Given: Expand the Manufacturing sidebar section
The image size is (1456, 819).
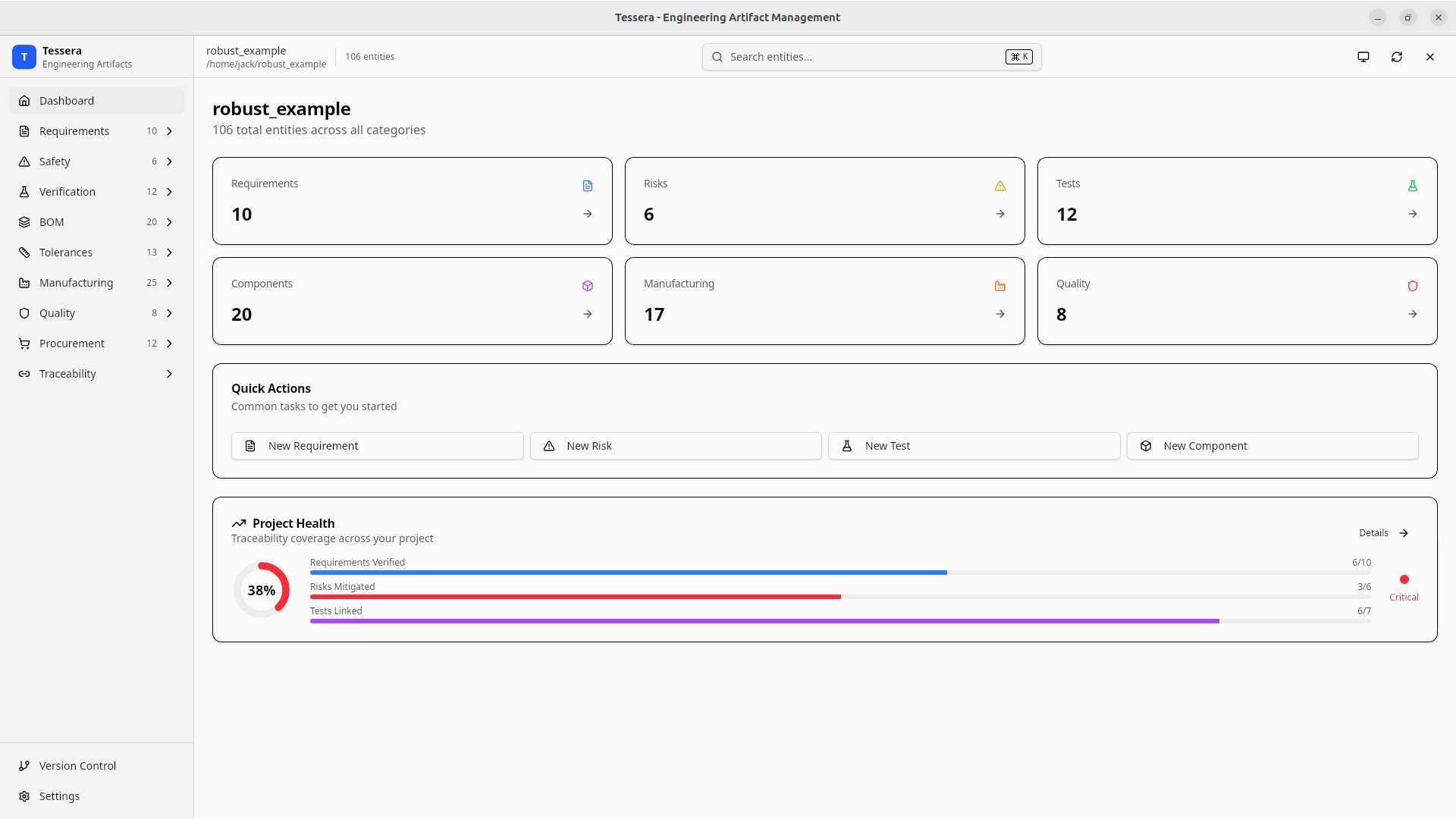Looking at the screenshot, I should 169,282.
